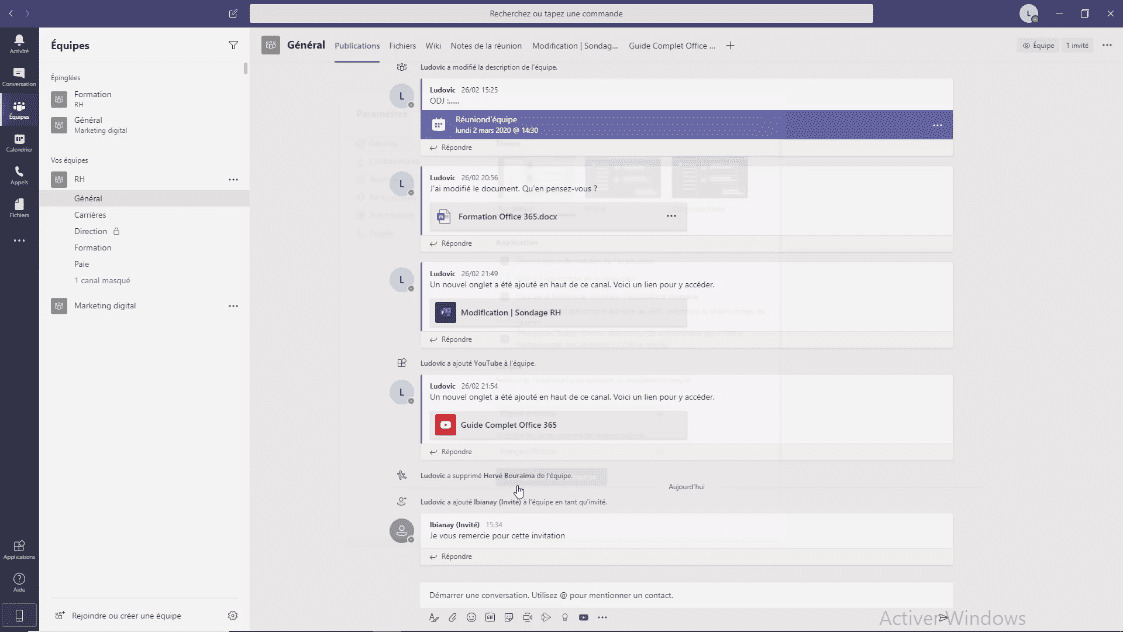The width and height of the screenshot is (1123, 632).
Task: Attach a file with the paperclip icon
Action: click(452, 617)
